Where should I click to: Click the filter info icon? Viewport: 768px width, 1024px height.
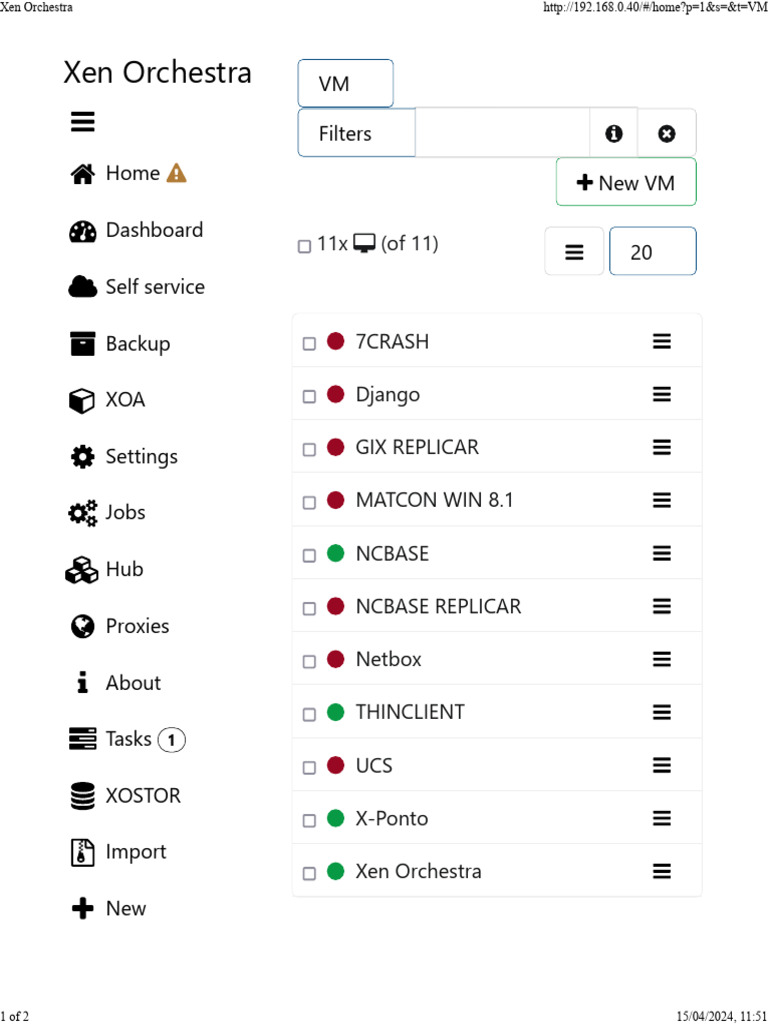[x=614, y=134]
